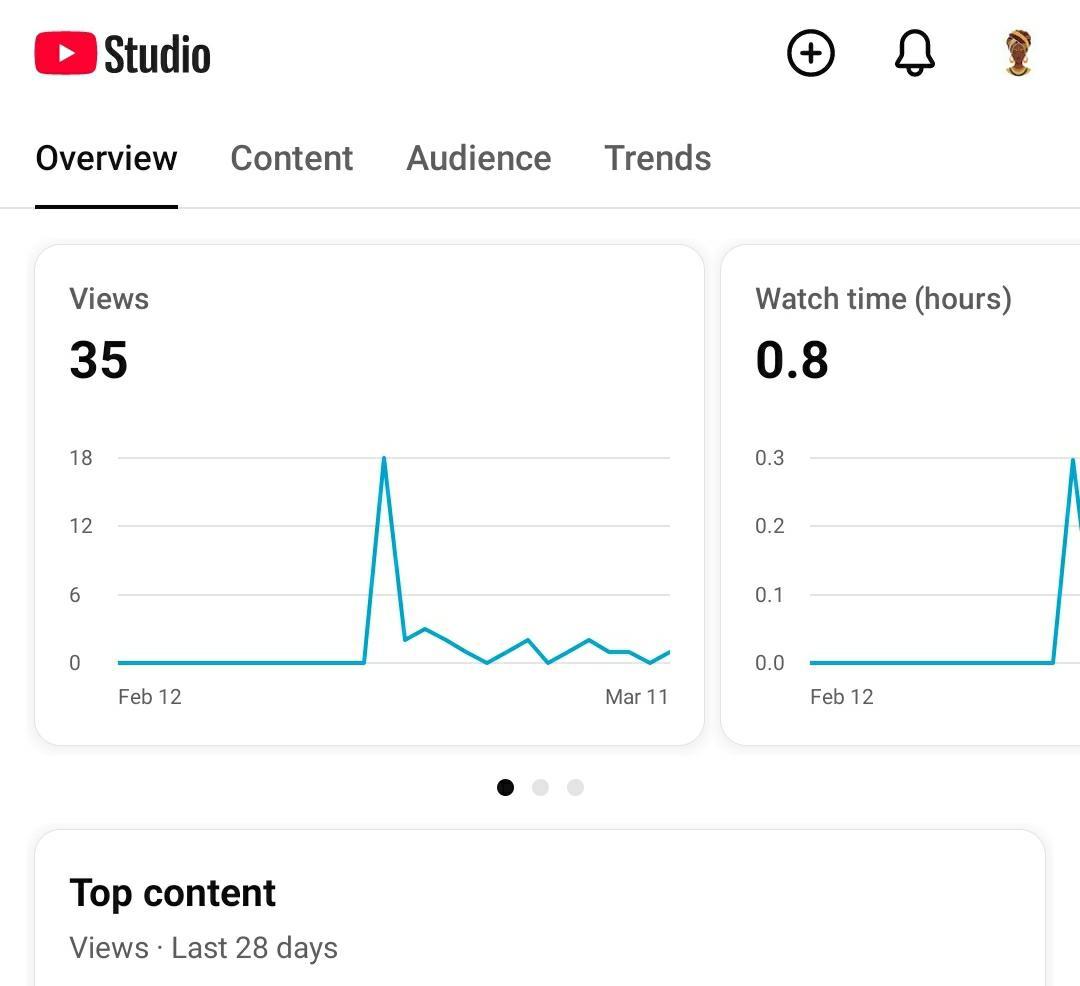This screenshot has width=1080, height=986.
Task: Tap the 'Views · Last 28 days' subtitle
Action: click(203, 947)
